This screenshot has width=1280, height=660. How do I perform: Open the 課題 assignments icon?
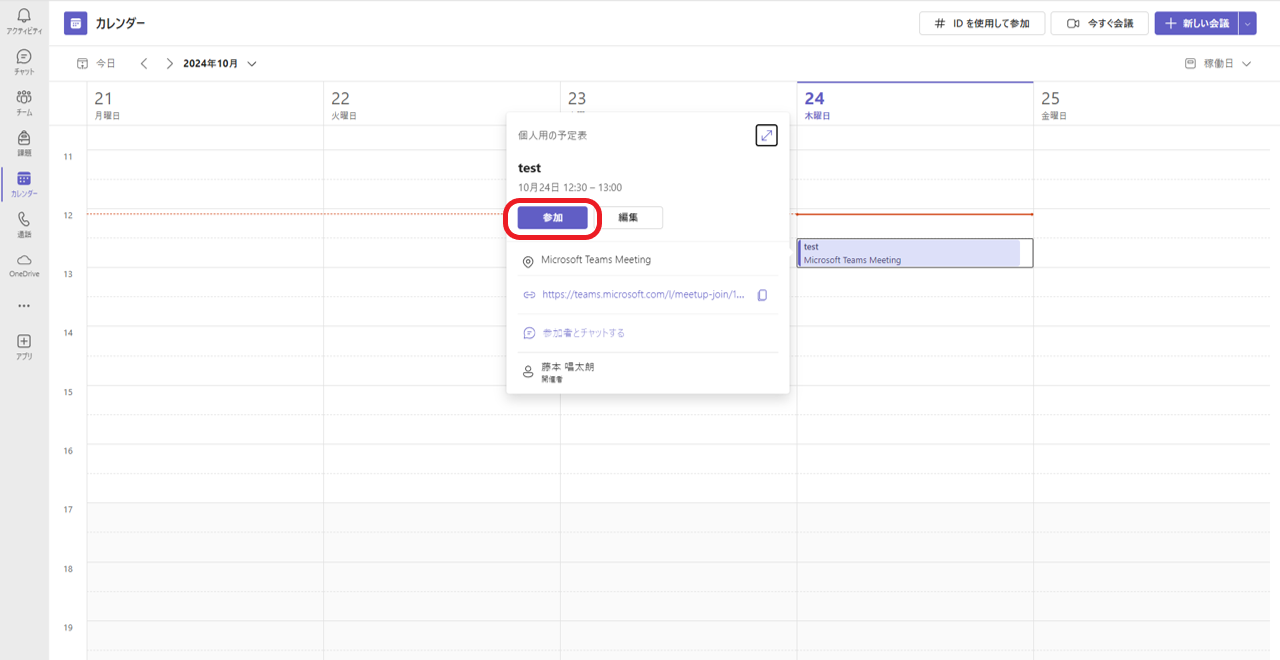(24, 140)
